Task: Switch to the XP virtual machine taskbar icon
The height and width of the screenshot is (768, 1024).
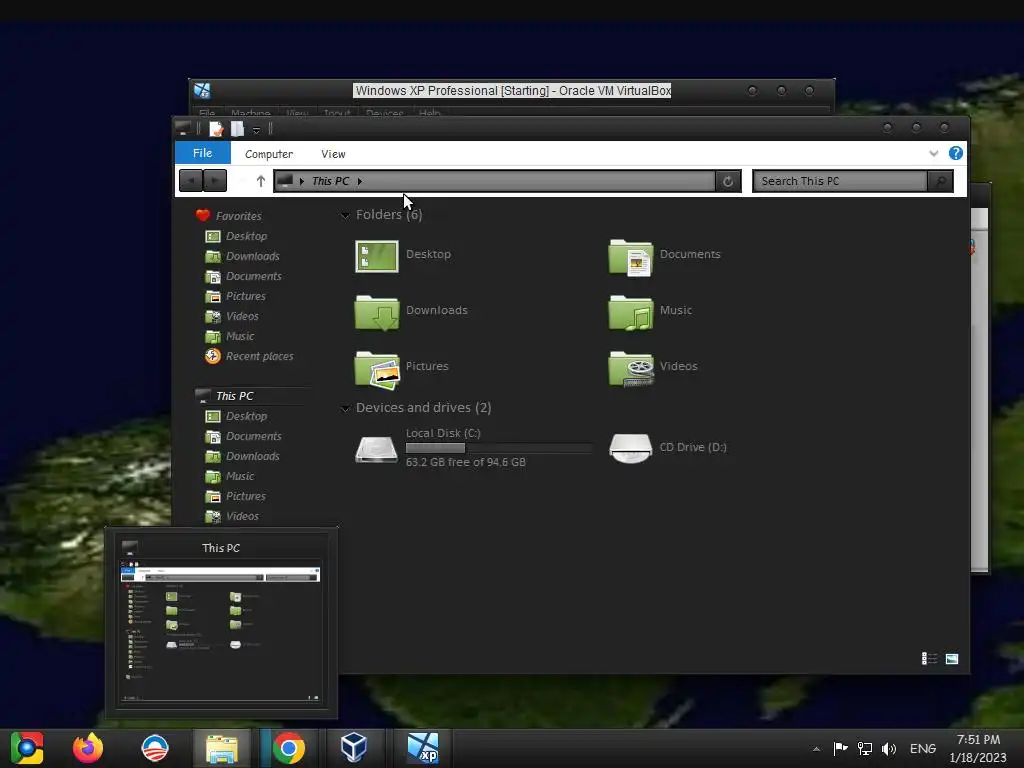Action: (x=423, y=748)
